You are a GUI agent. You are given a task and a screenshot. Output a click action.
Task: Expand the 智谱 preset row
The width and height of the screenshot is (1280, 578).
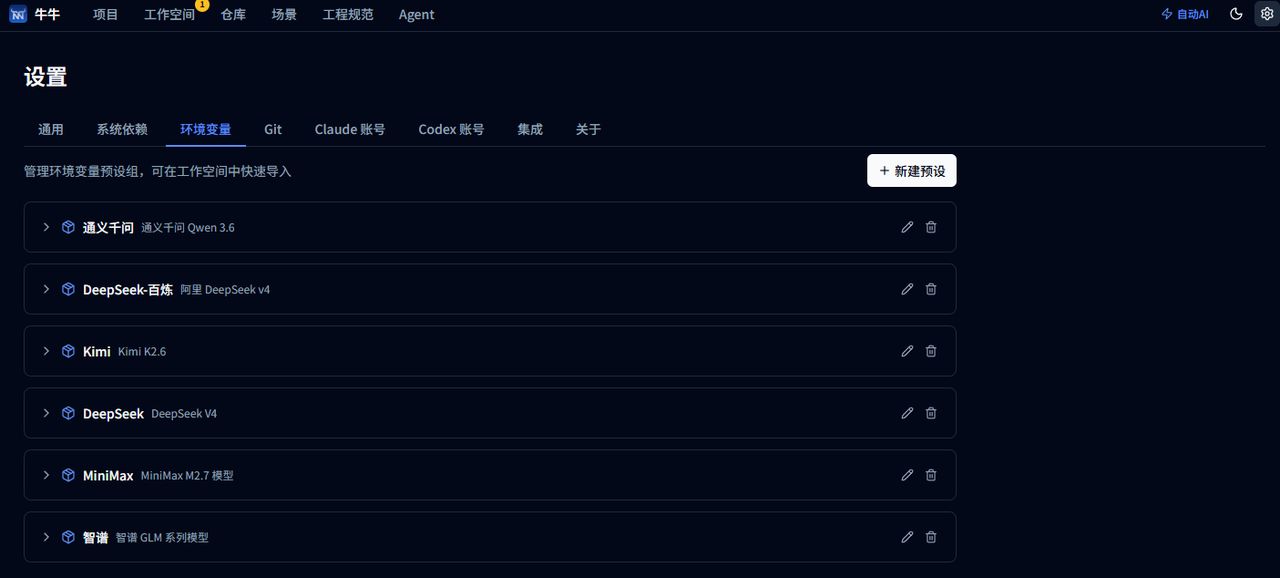click(x=46, y=537)
